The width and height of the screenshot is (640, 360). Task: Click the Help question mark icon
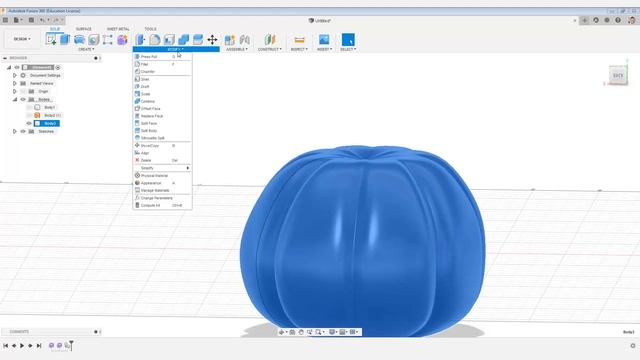(x=618, y=20)
